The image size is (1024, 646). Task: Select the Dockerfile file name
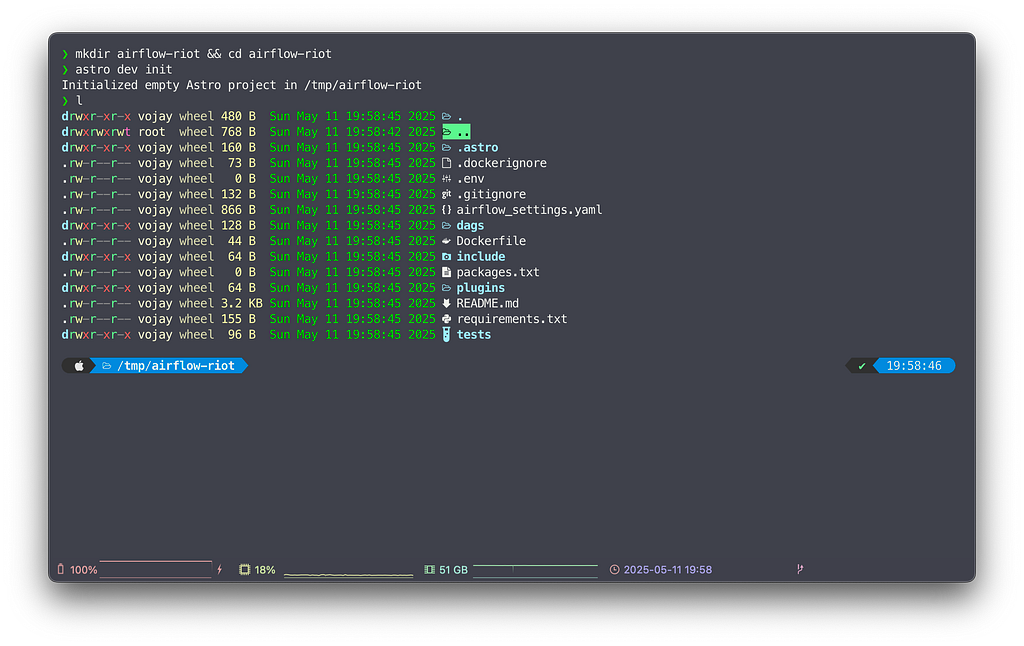coord(491,241)
